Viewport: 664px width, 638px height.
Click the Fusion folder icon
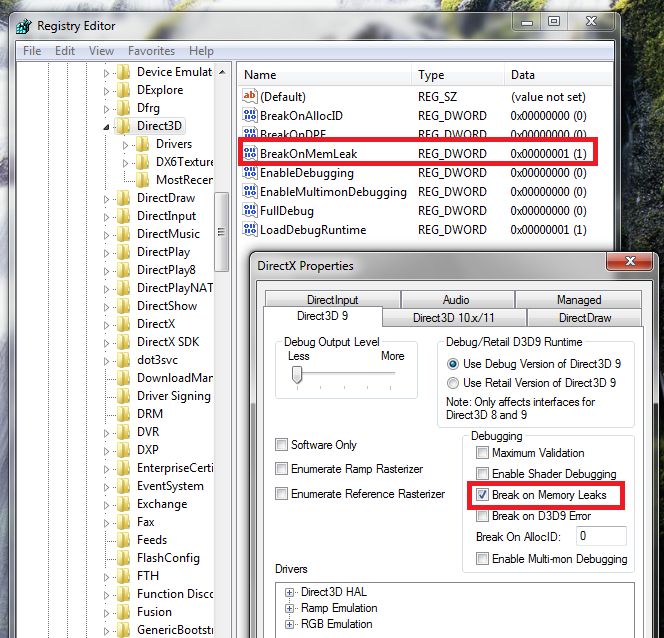(x=124, y=612)
